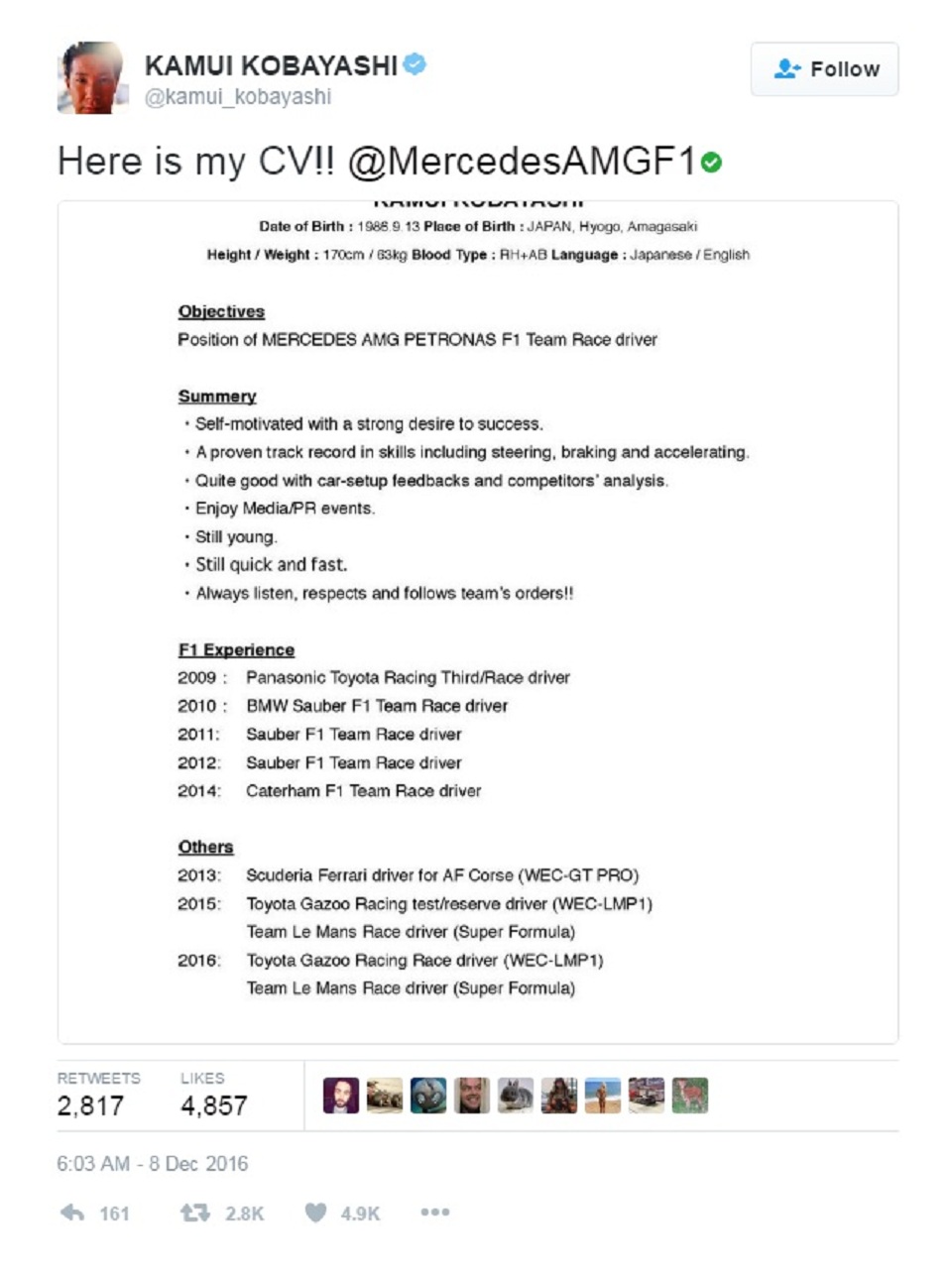952x1273 pixels.
Task: Retweet this tweet via the retweet icon
Action: click(194, 1213)
